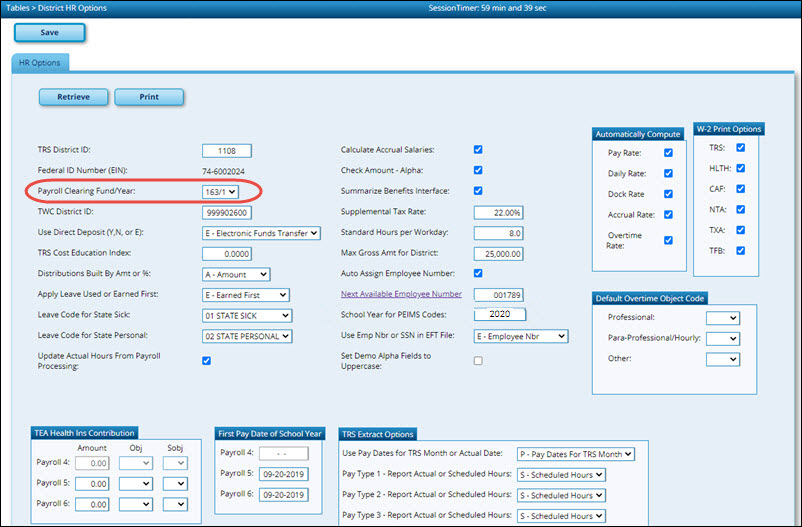Switch to the HR Options tab
Screen dimensions: 802x527
[40, 63]
